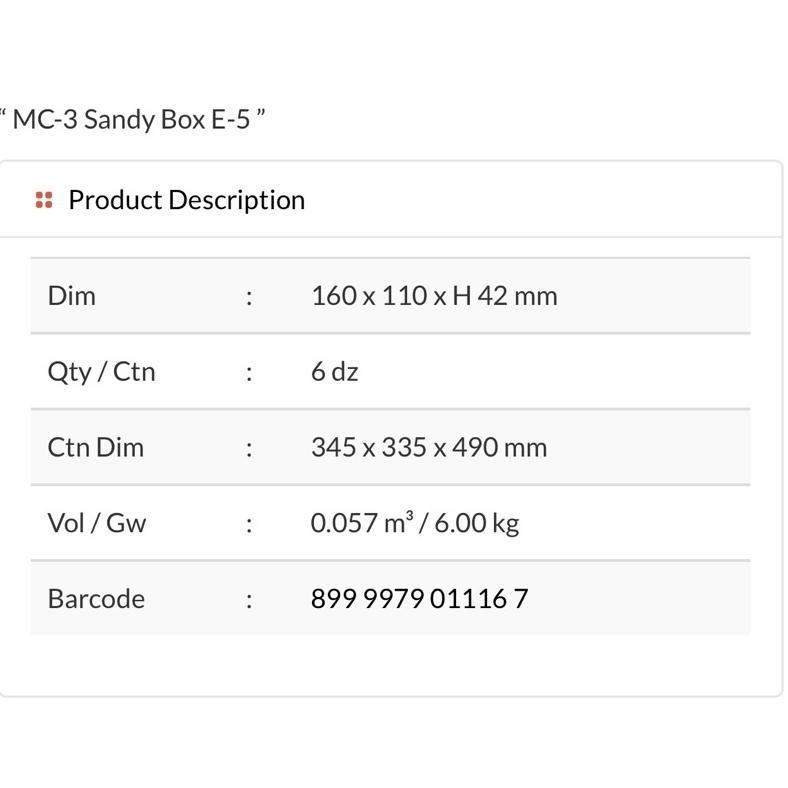Select the Dim row label
Viewport: 788px width, 788px height.
(71, 296)
